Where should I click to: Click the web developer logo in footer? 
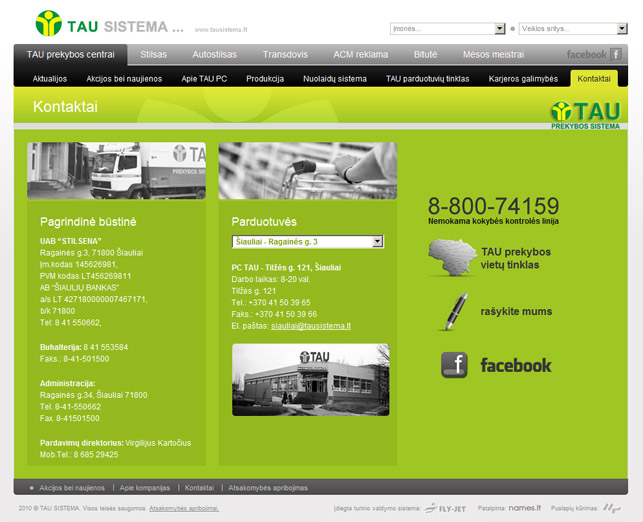(611, 508)
